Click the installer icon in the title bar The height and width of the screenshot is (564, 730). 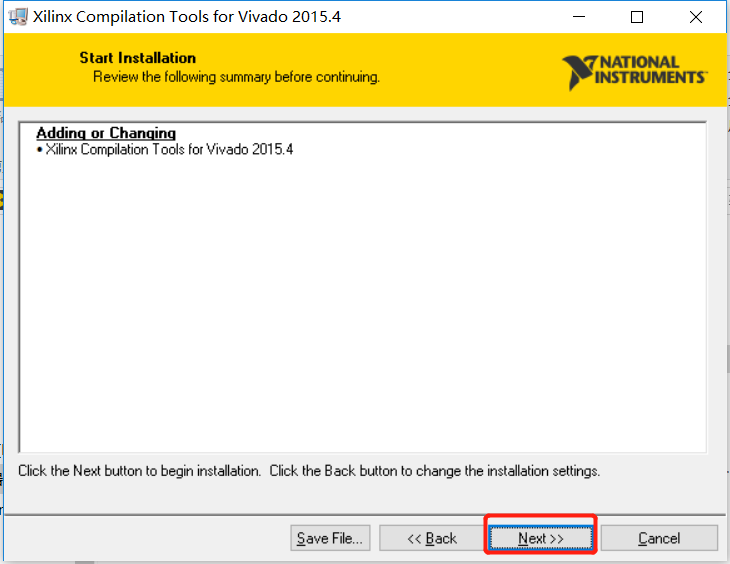(x=18, y=17)
